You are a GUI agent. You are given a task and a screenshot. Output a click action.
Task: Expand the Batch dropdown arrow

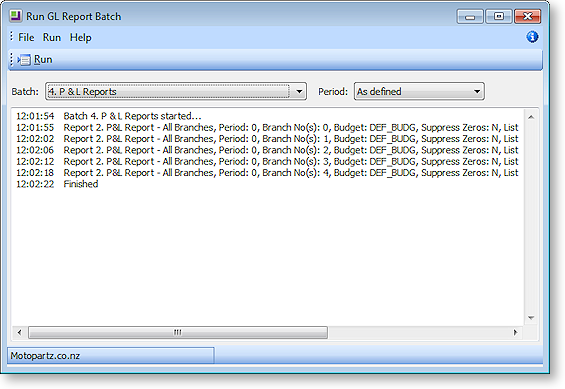[299, 91]
